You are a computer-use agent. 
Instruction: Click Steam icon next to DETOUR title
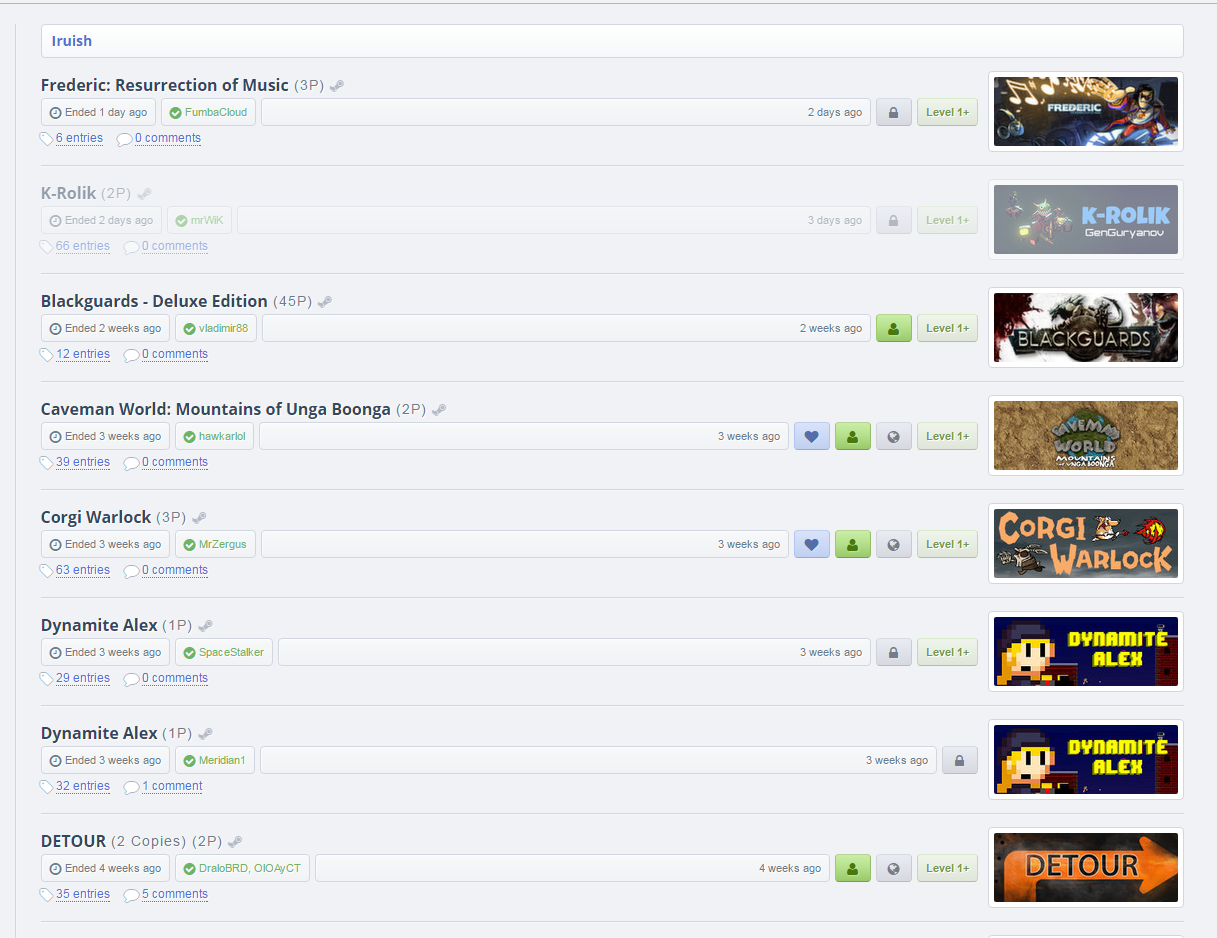point(235,842)
